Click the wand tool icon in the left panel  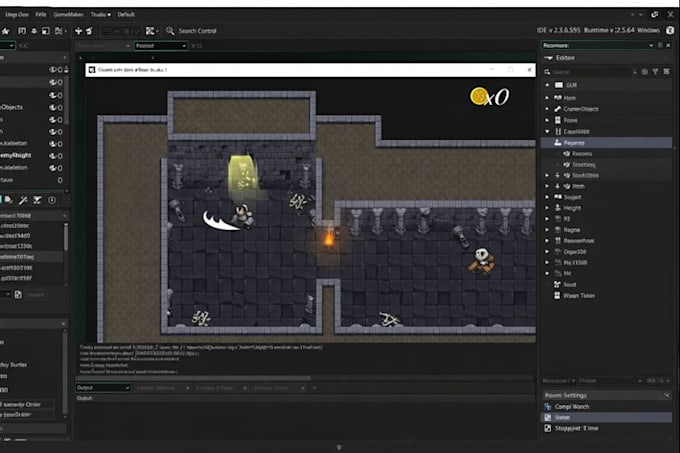pos(23,200)
